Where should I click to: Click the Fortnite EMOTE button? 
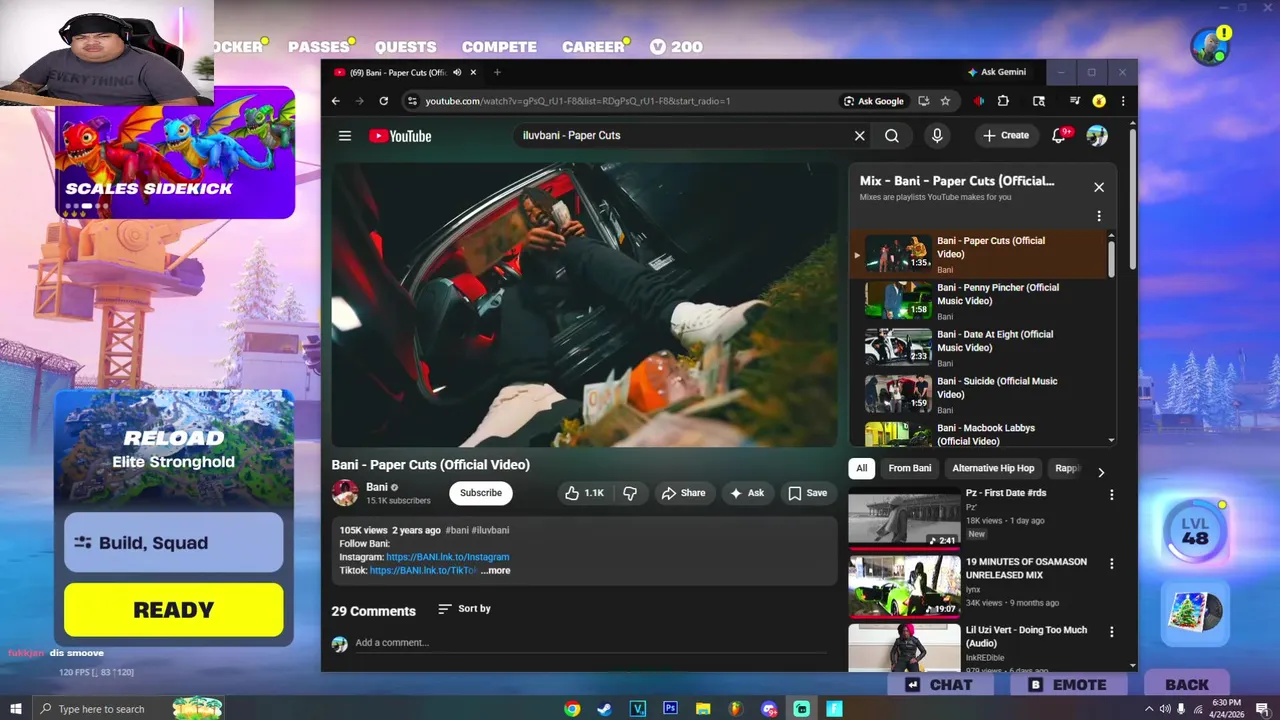pyautogui.click(x=1069, y=685)
